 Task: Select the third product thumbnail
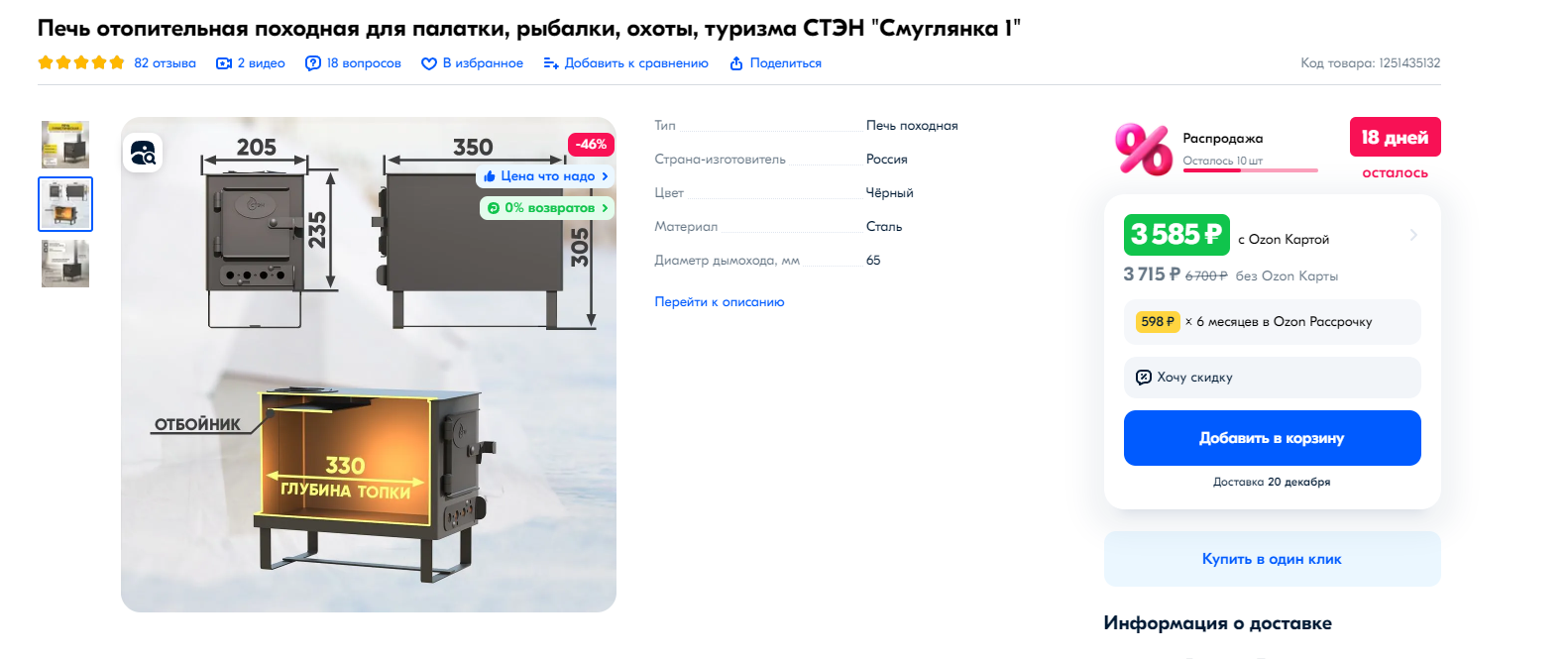(65, 264)
